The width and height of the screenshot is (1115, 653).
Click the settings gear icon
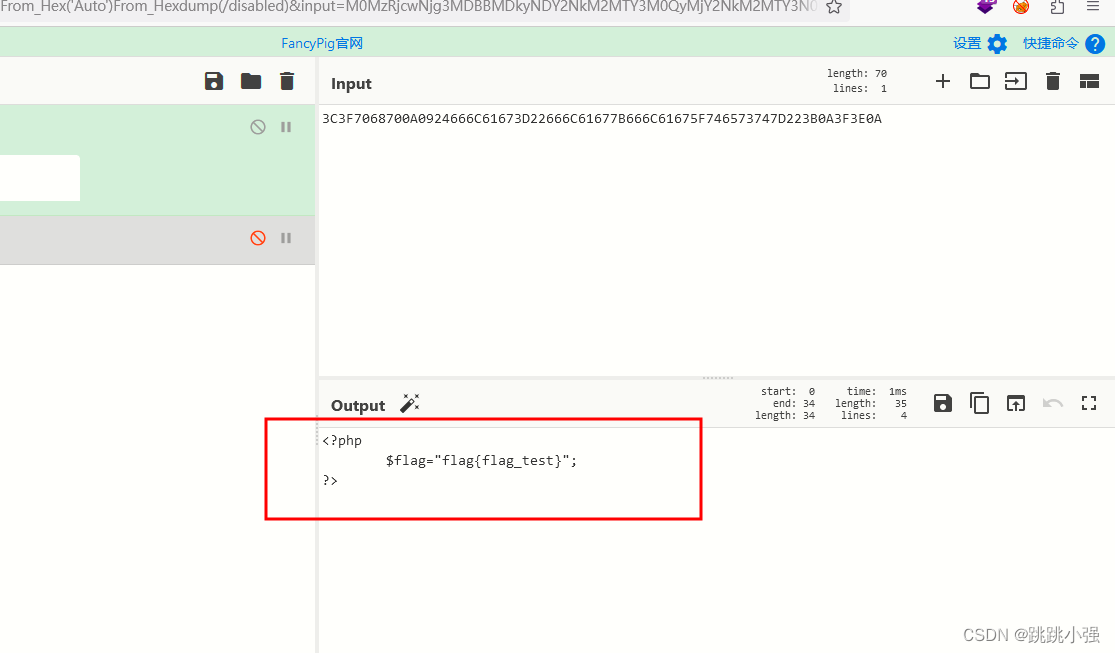coord(998,44)
